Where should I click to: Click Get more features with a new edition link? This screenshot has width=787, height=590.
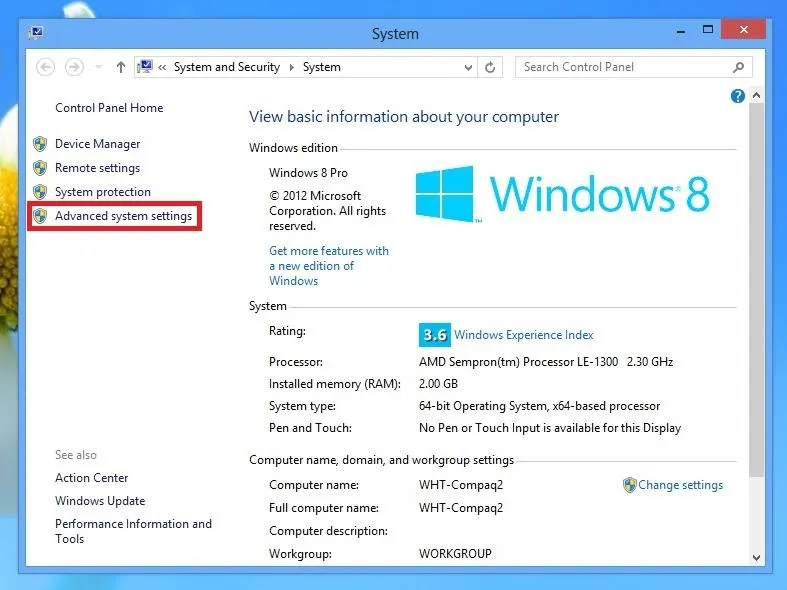coord(329,266)
